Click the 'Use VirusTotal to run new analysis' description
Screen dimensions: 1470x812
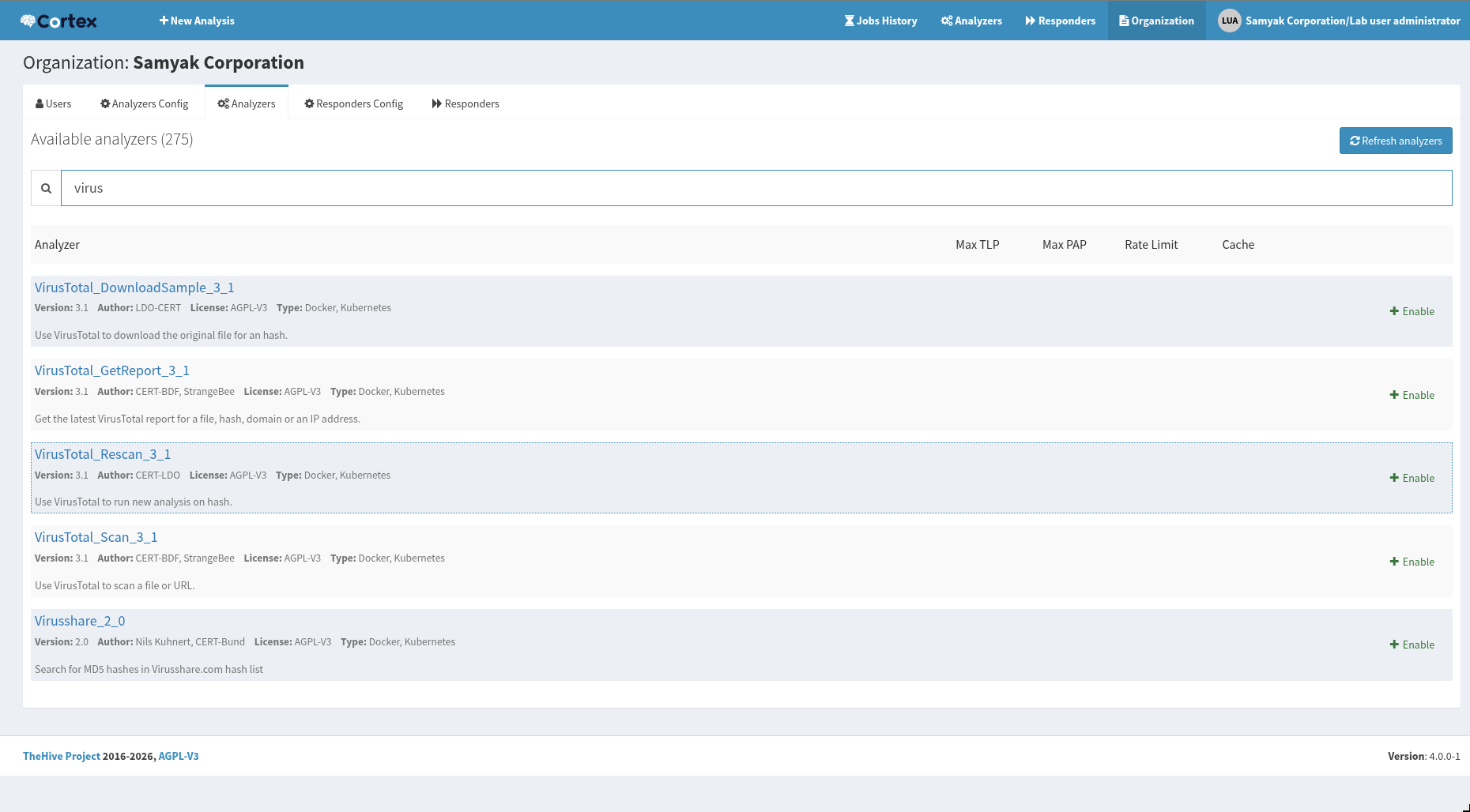click(134, 502)
